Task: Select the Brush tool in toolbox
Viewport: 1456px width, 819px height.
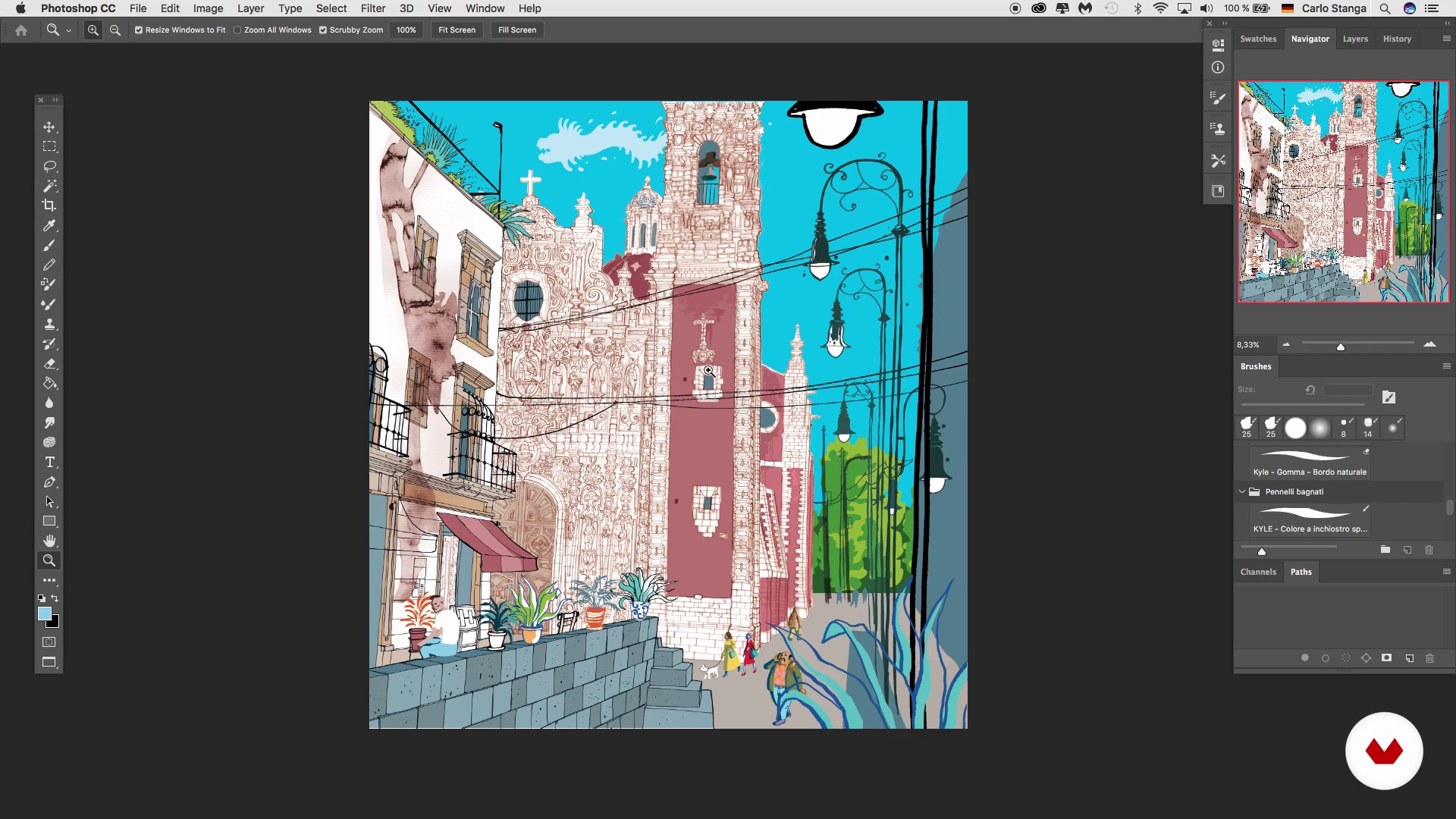Action: click(49, 245)
